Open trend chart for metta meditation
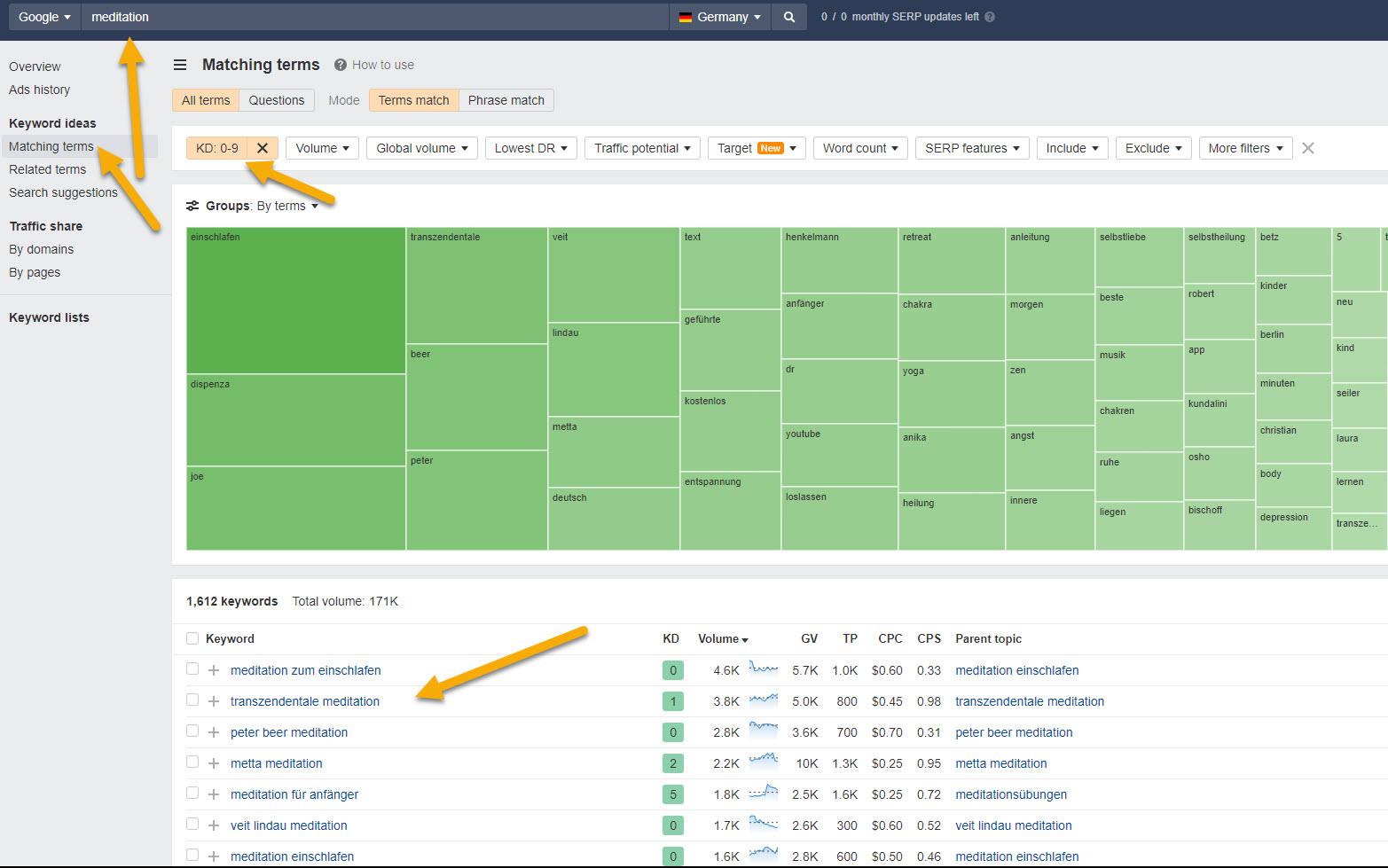Screen dimensions: 1388x868 point(764,761)
